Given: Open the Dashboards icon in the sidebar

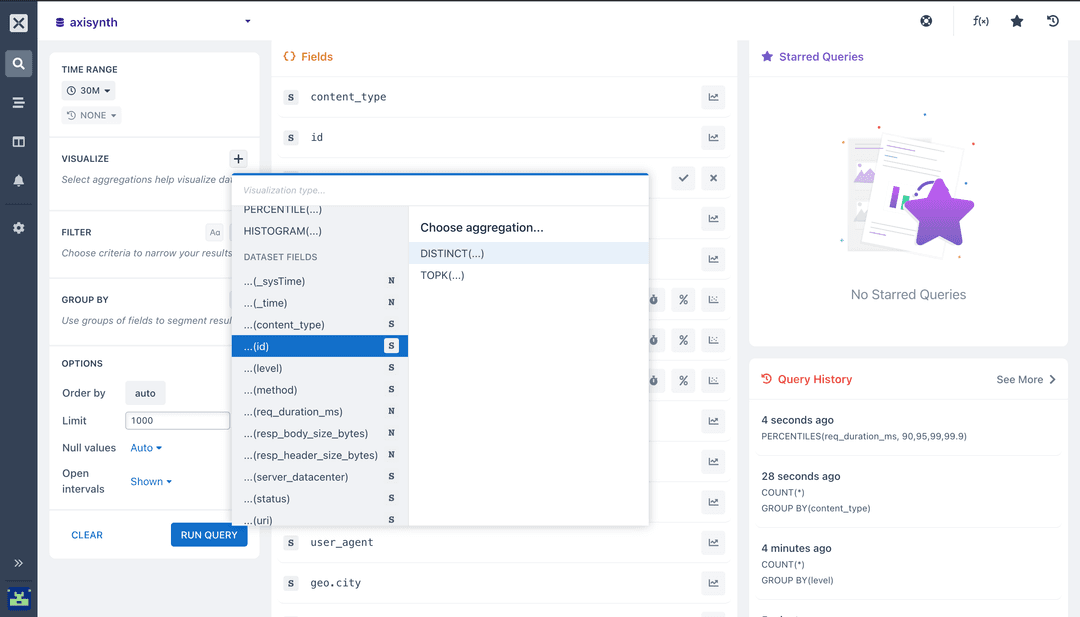Looking at the screenshot, I should pos(18,141).
